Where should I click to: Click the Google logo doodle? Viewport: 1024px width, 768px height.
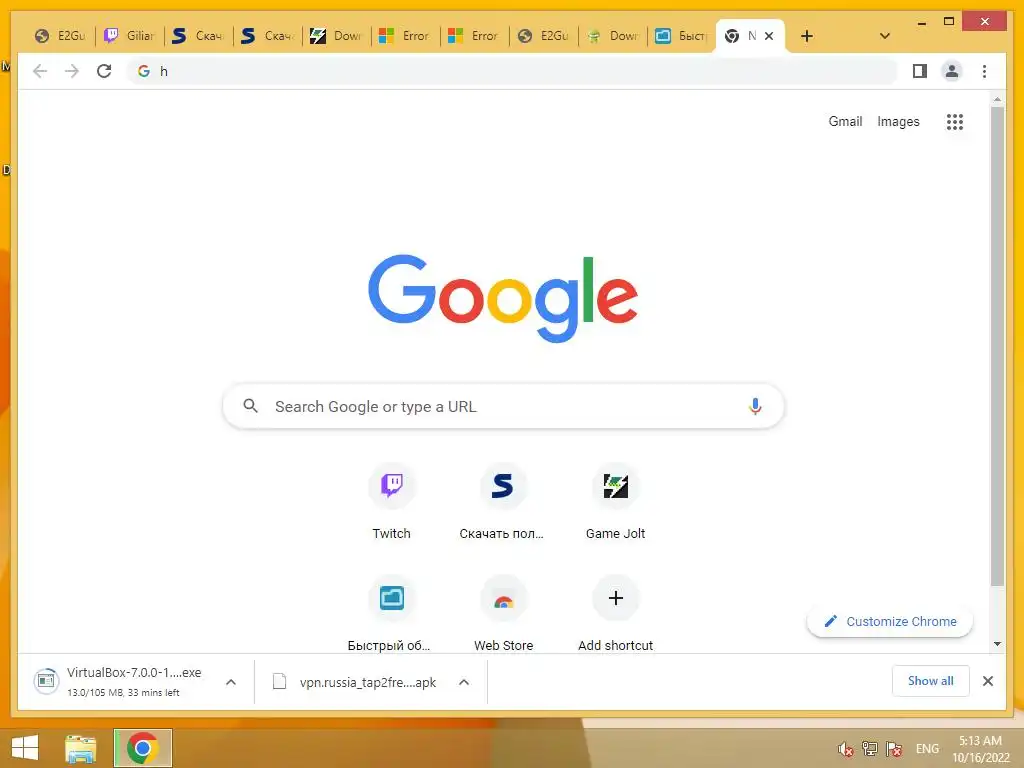pyautogui.click(x=503, y=298)
